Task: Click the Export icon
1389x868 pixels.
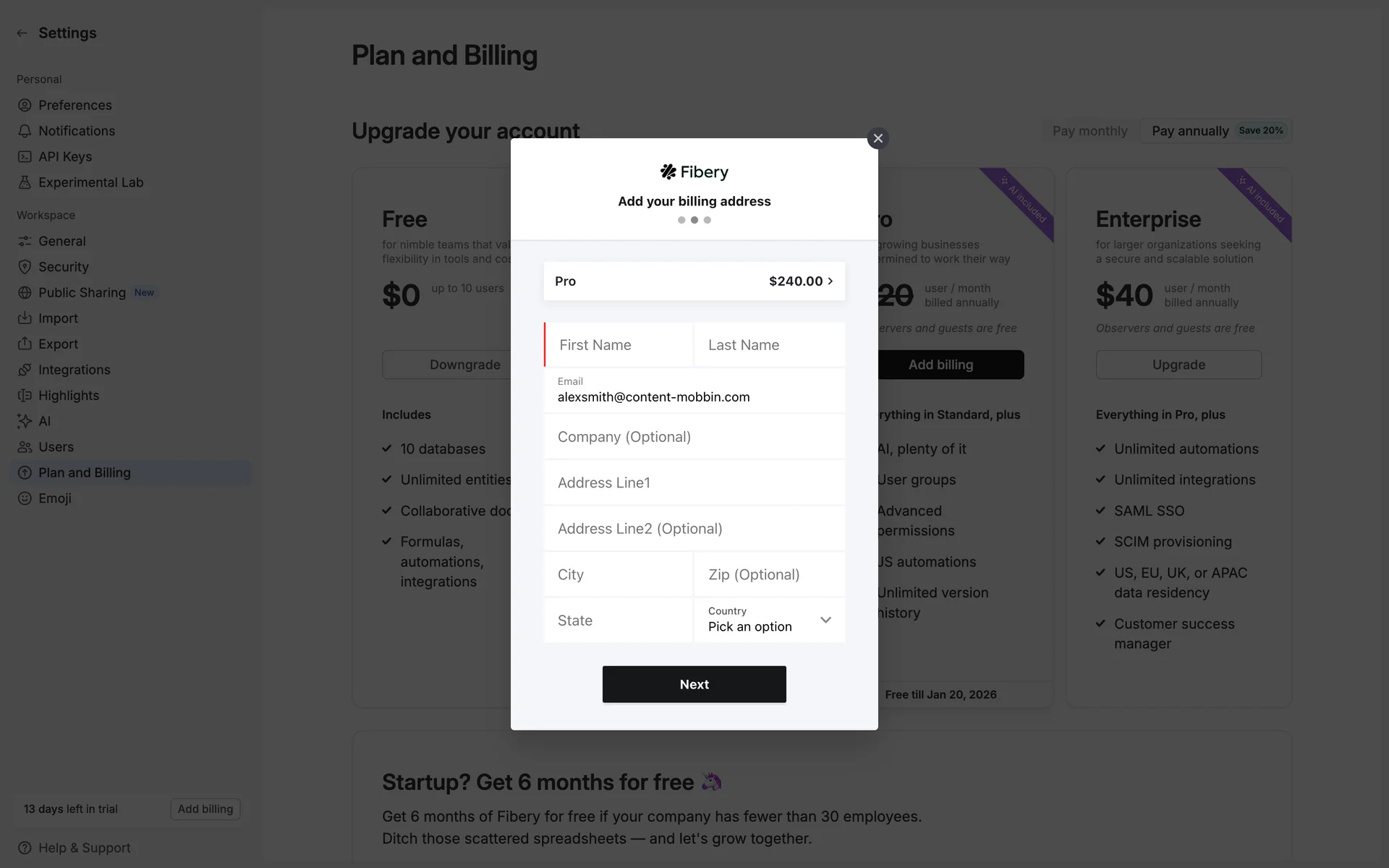Action: (x=25, y=344)
